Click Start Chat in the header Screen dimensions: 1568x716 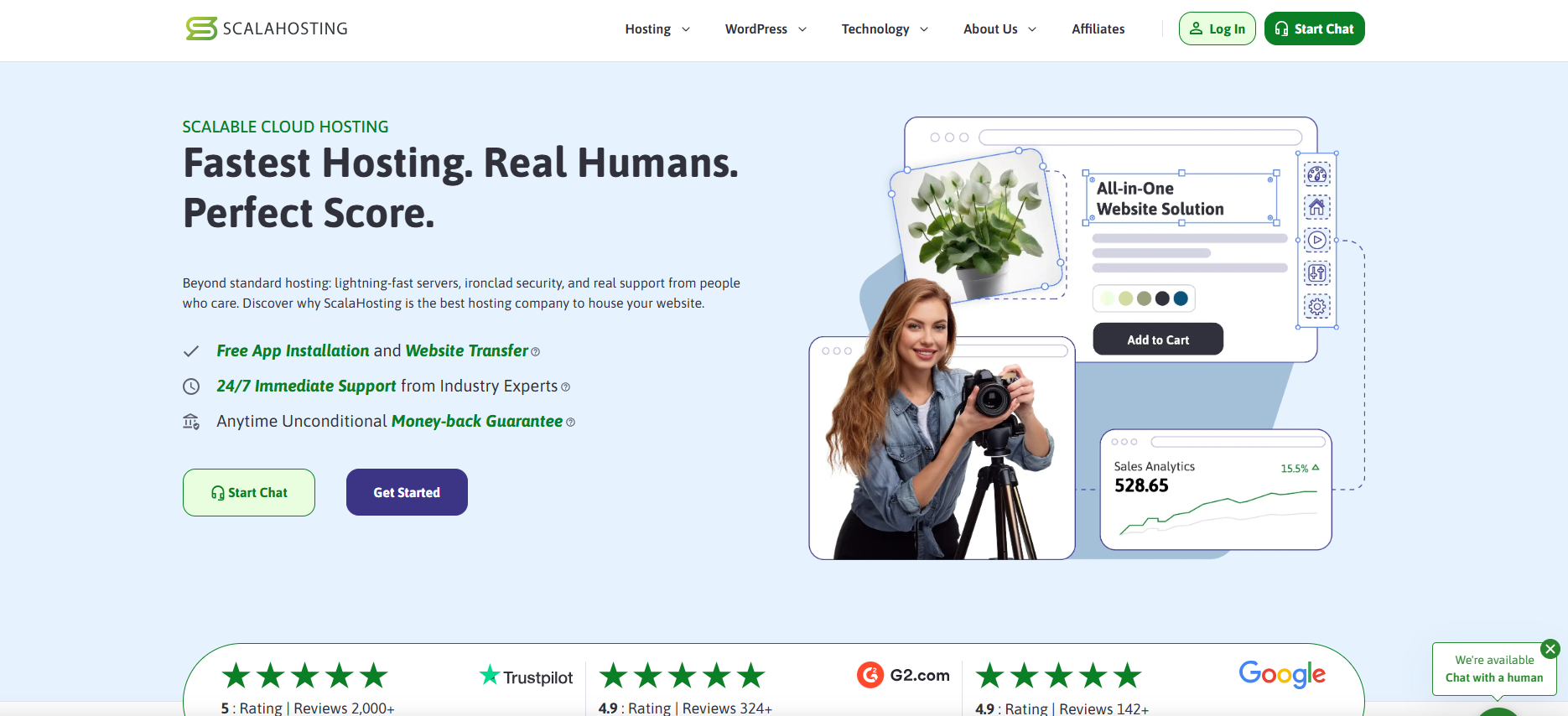(x=1314, y=29)
